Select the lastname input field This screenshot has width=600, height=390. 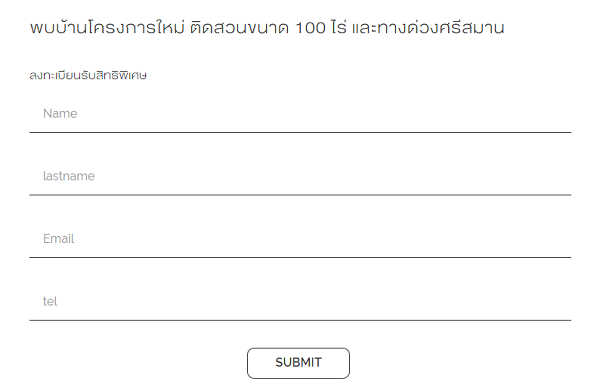[x=300, y=176]
